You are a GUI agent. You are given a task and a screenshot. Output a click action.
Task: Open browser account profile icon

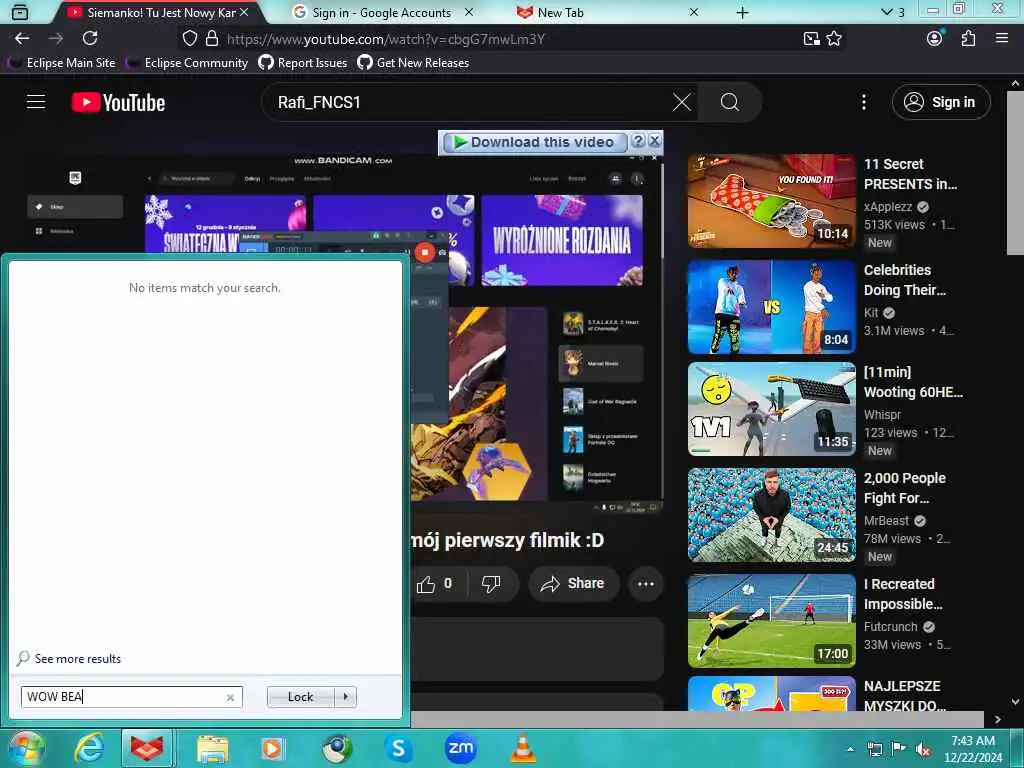point(935,39)
